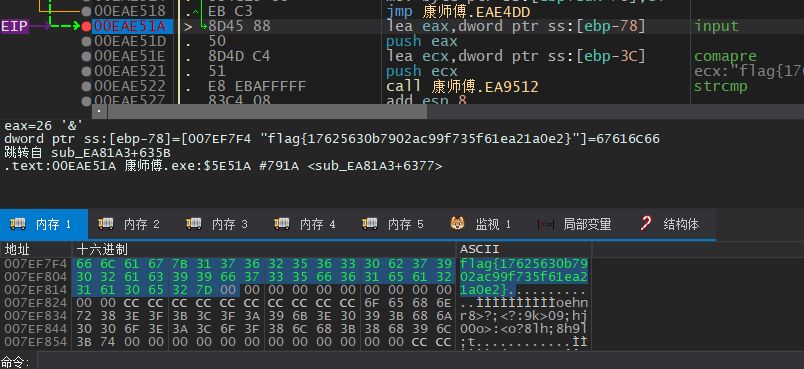Click the opcode bytes 8D4D C4

239,56
